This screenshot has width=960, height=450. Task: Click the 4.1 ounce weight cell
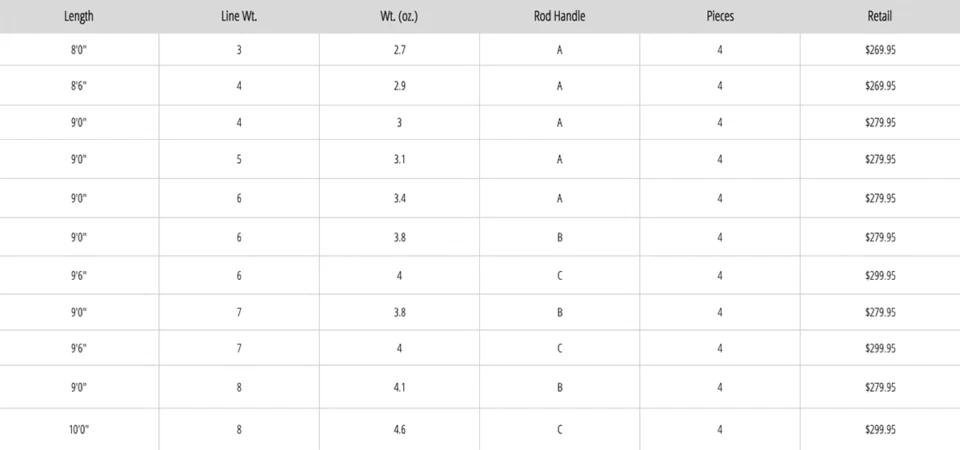tap(399, 387)
